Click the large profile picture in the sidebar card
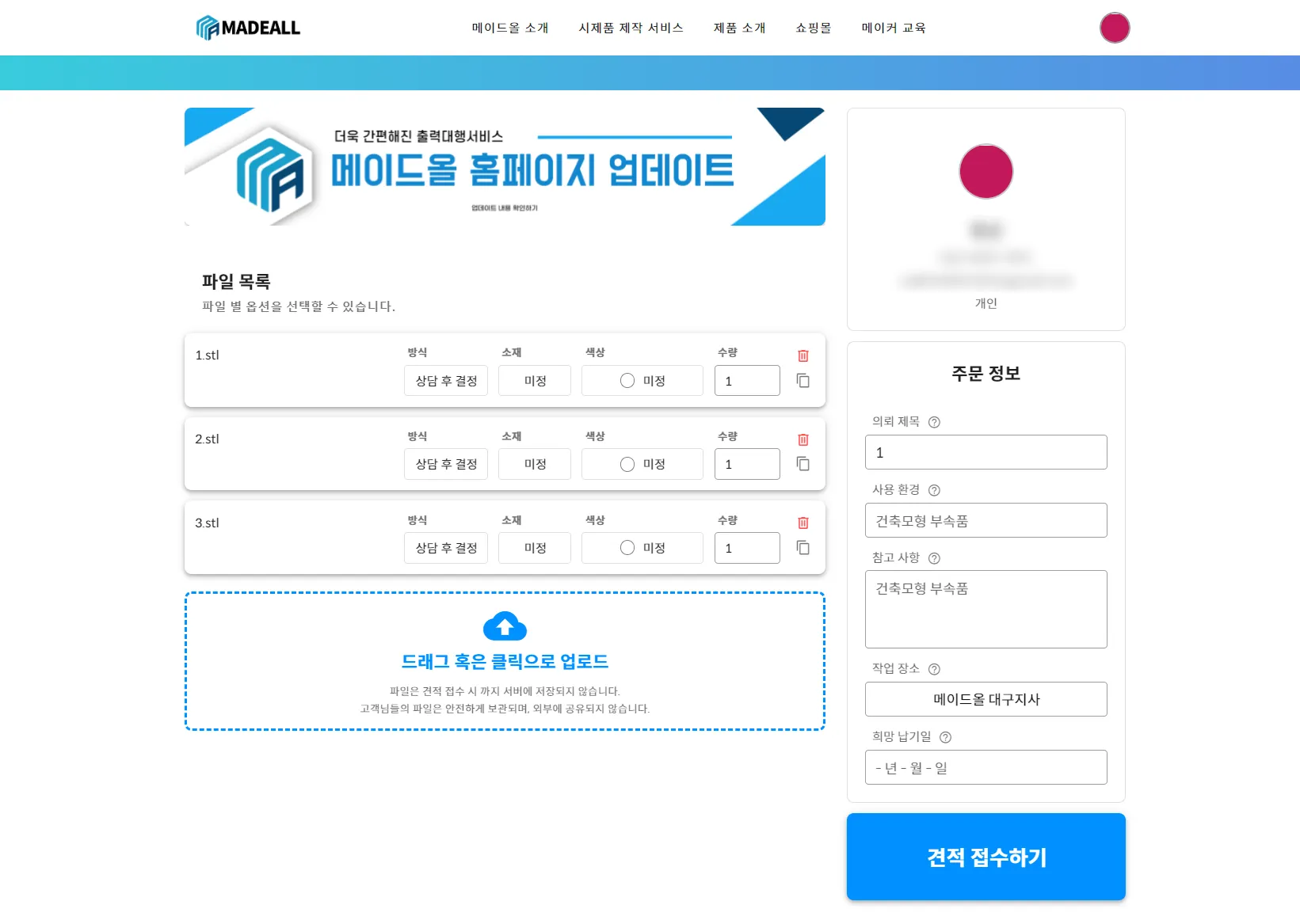 click(x=986, y=171)
